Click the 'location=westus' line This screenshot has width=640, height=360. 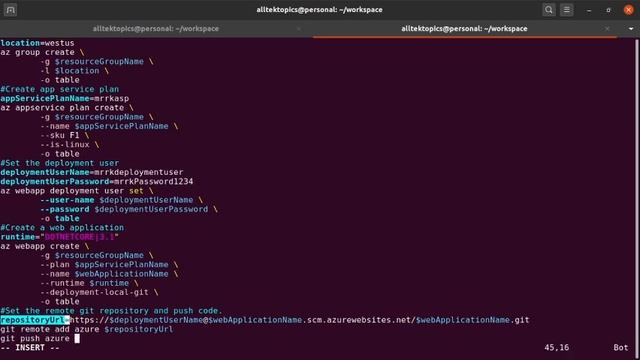(x=38, y=43)
